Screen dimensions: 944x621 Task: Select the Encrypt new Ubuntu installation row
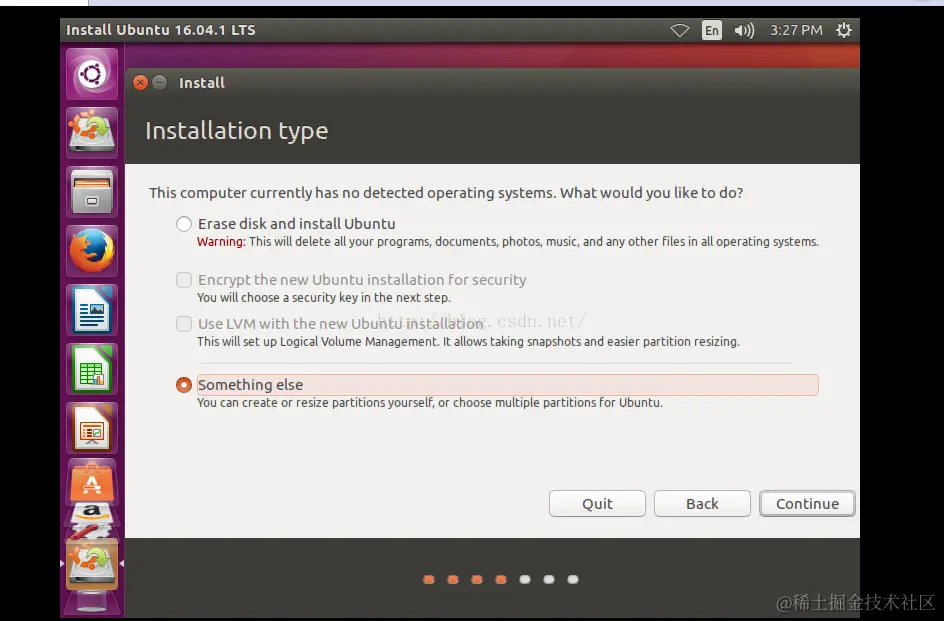183,280
